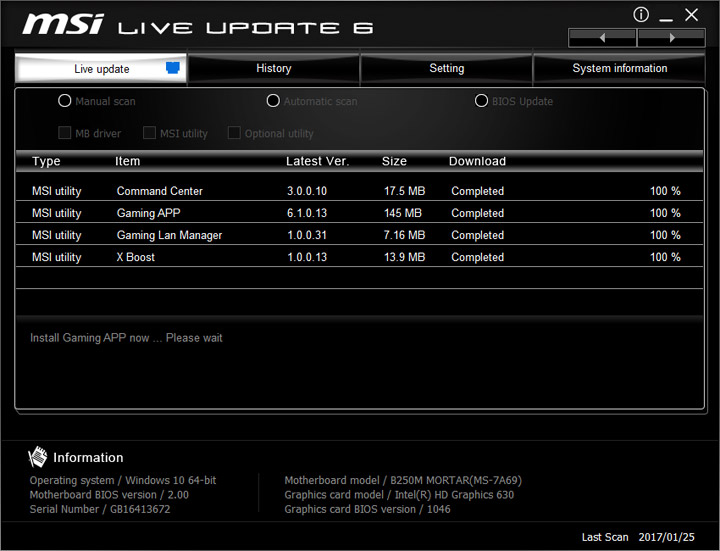Click the Install Gaming APP now status message
This screenshot has height=551, width=720.
[126, 338]
